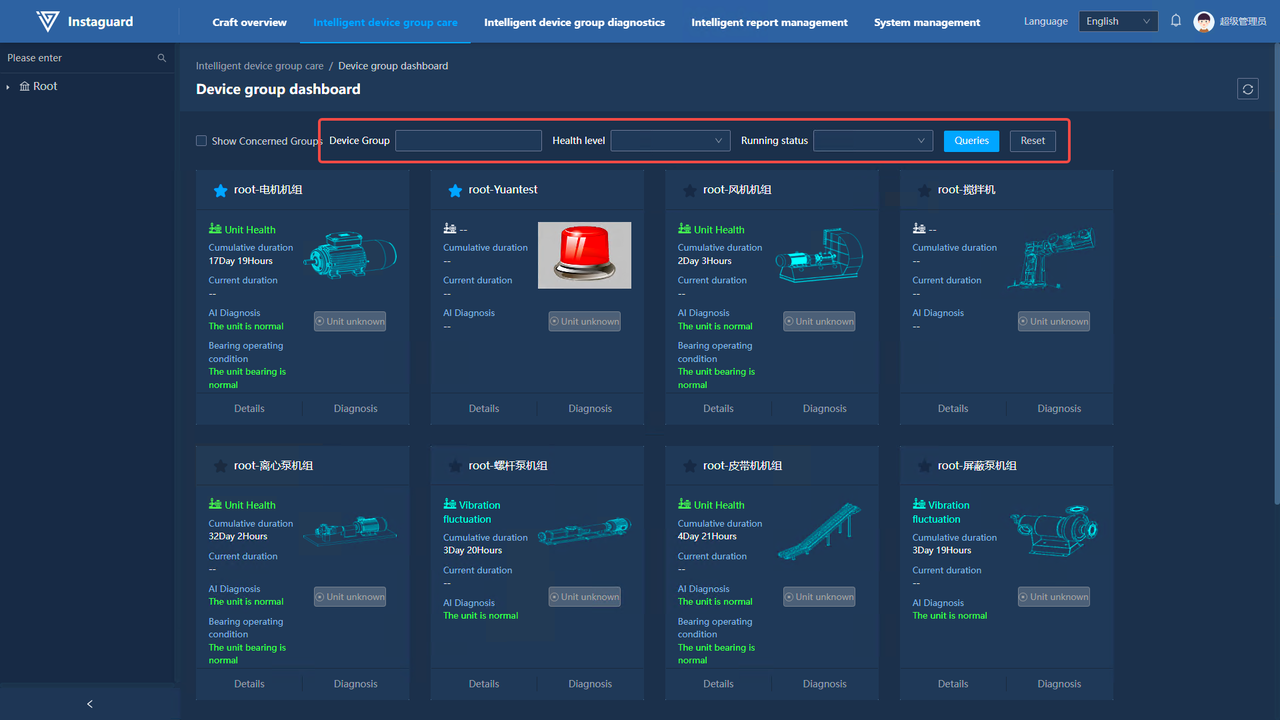The height and width of the screenshot is (720, 1280).
Task: Click the refresh dashboard icon
Action: click(1247, 89)
